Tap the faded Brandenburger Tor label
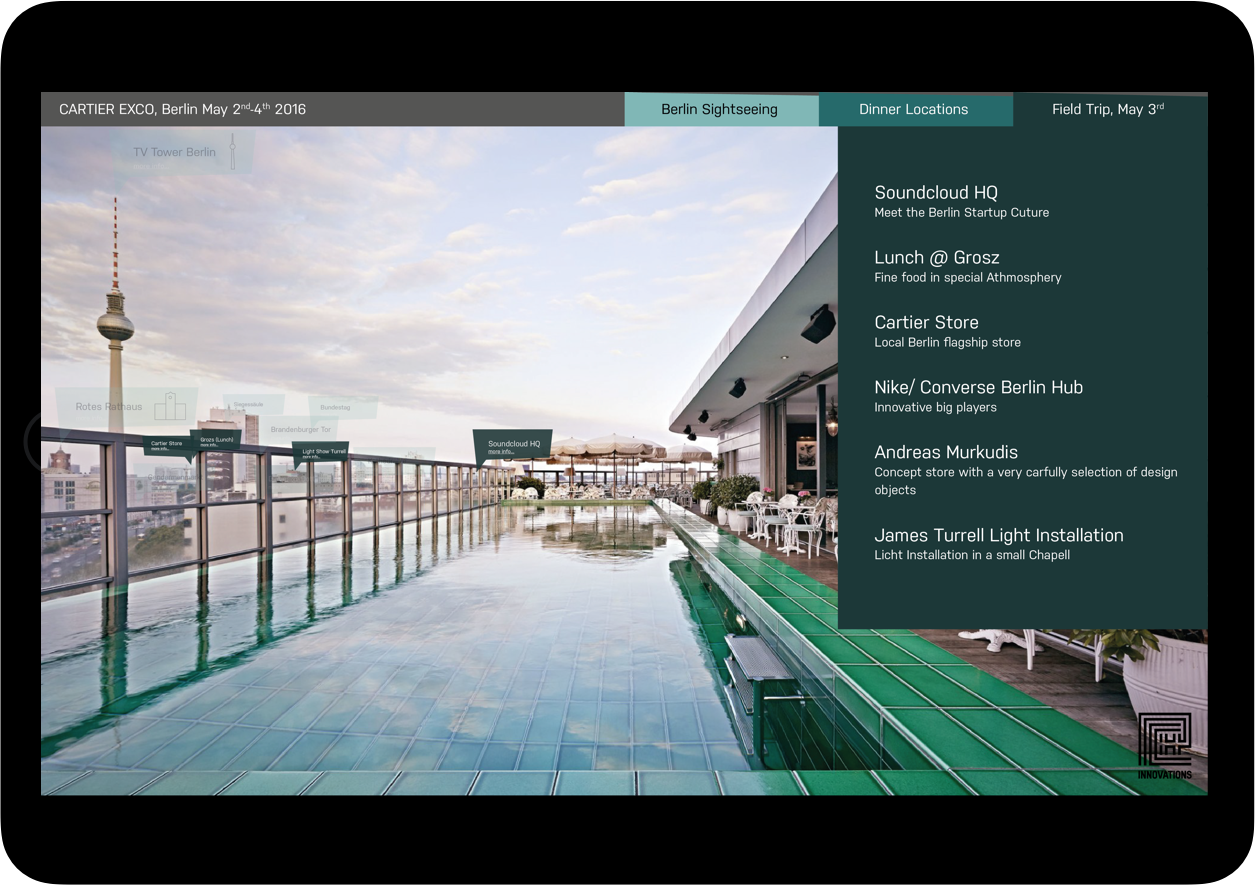Viewport: 1255px width, 885px height. click(x=301, y=429)
